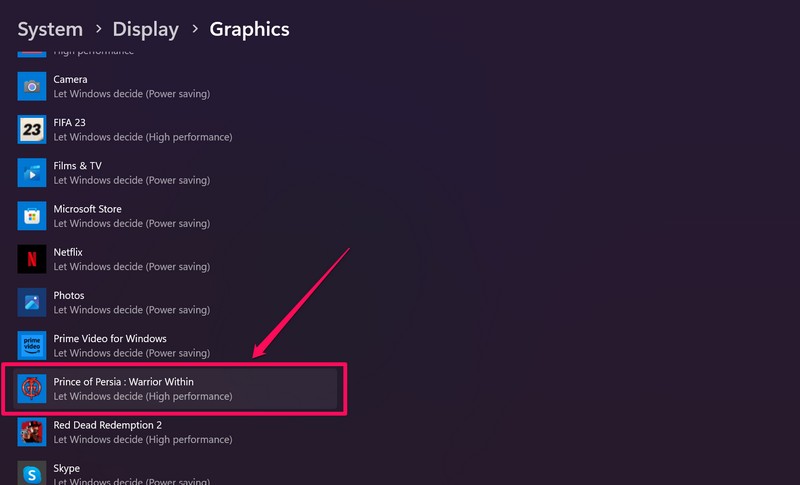This screenshot has height=485, width=800.
Task: Go back to System in breadcrumb
Action: pos(50,30)
